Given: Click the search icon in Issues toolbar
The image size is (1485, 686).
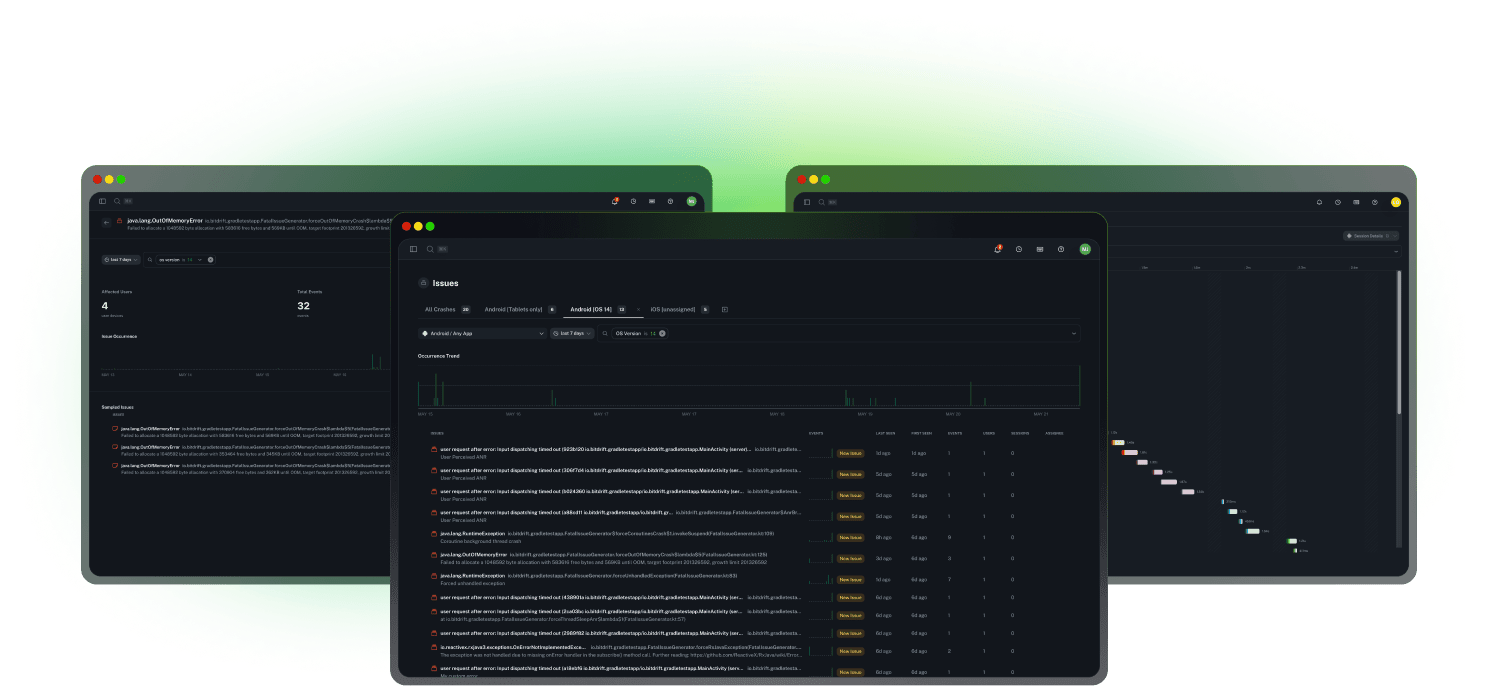Looking at the screenshot, I should point(430,249).
